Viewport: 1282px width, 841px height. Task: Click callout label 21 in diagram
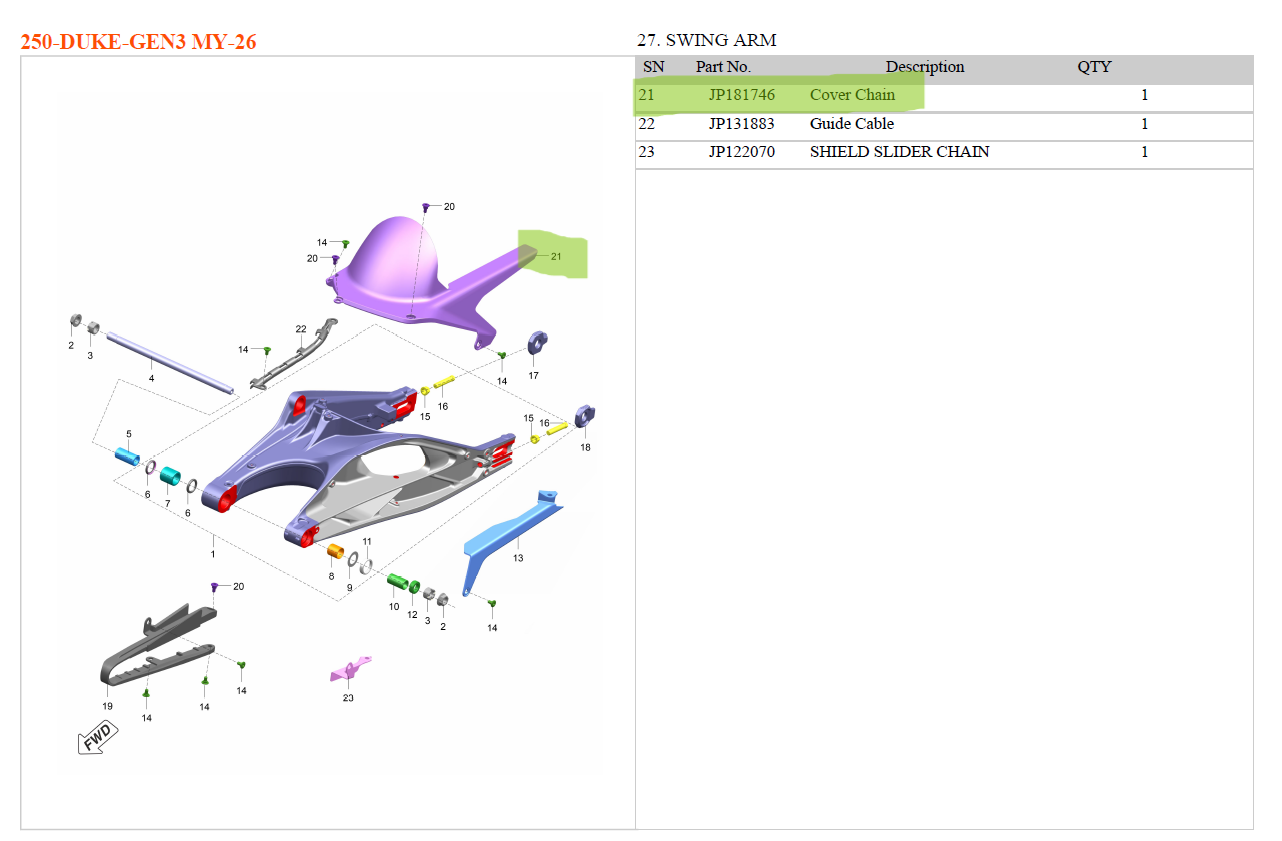[556, 256]
